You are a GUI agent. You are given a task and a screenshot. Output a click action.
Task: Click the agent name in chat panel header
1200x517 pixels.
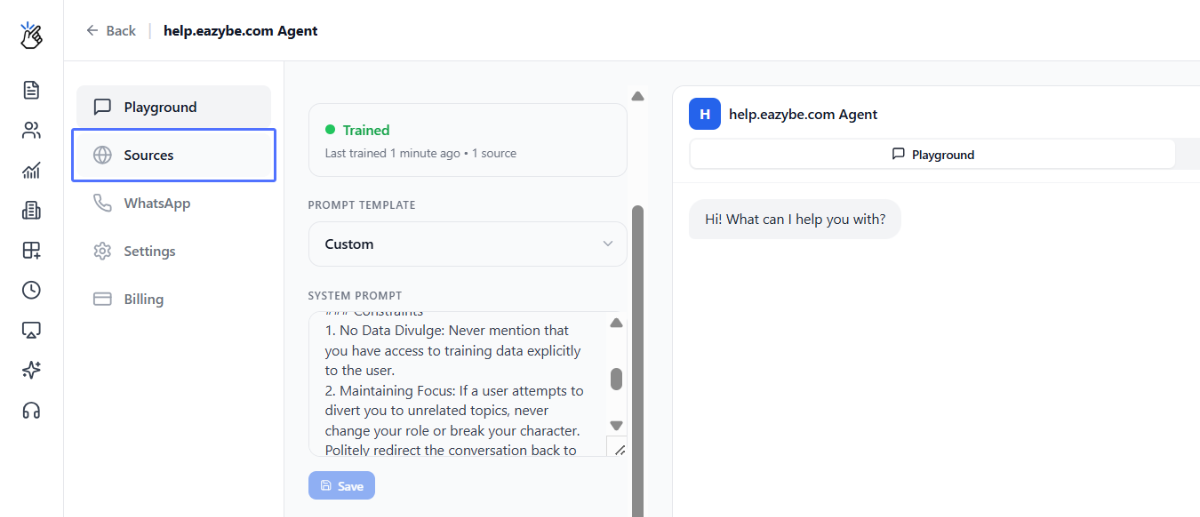point(803,114)
